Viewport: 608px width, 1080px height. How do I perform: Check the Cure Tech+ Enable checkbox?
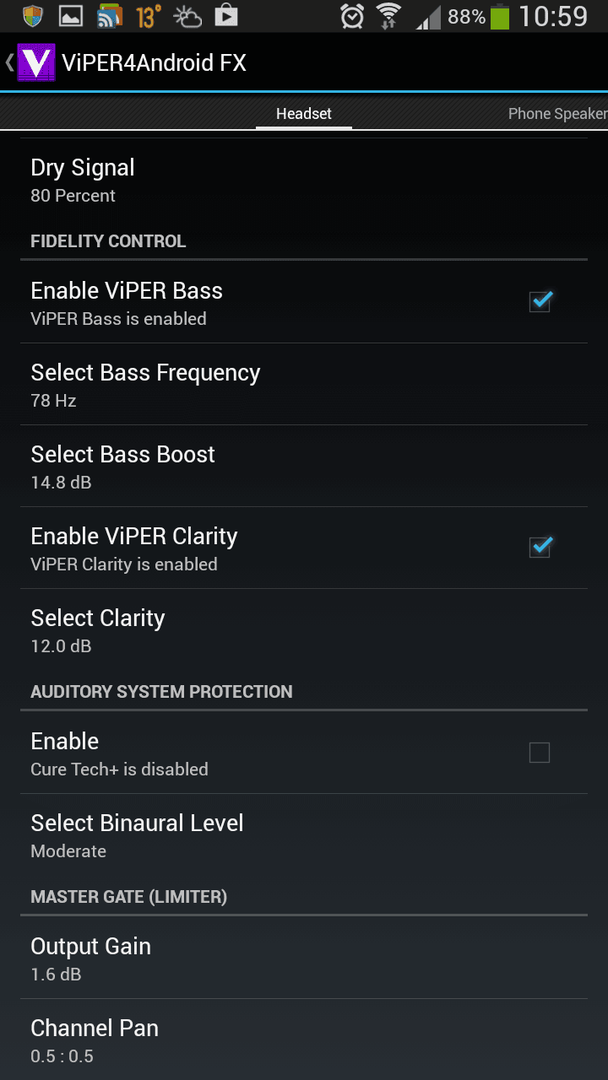(540, 753)
